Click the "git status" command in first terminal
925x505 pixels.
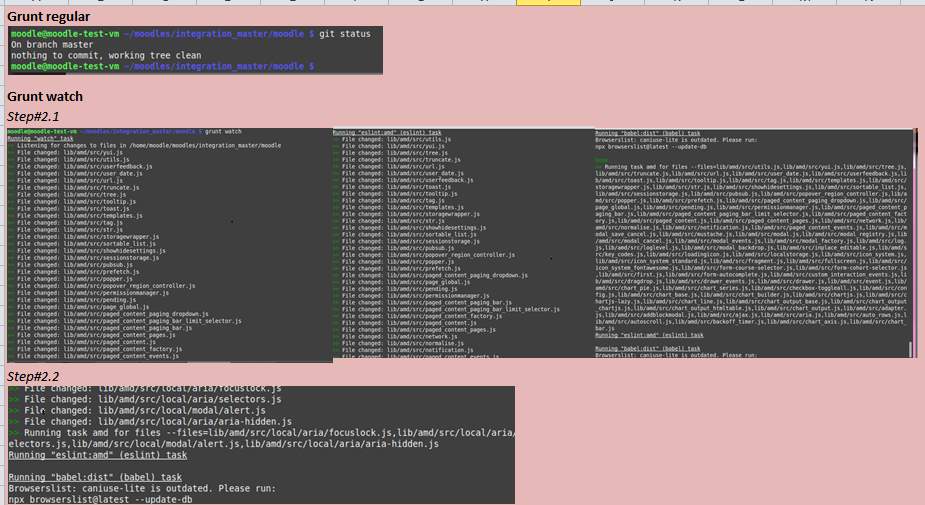(x=345, y=34)
